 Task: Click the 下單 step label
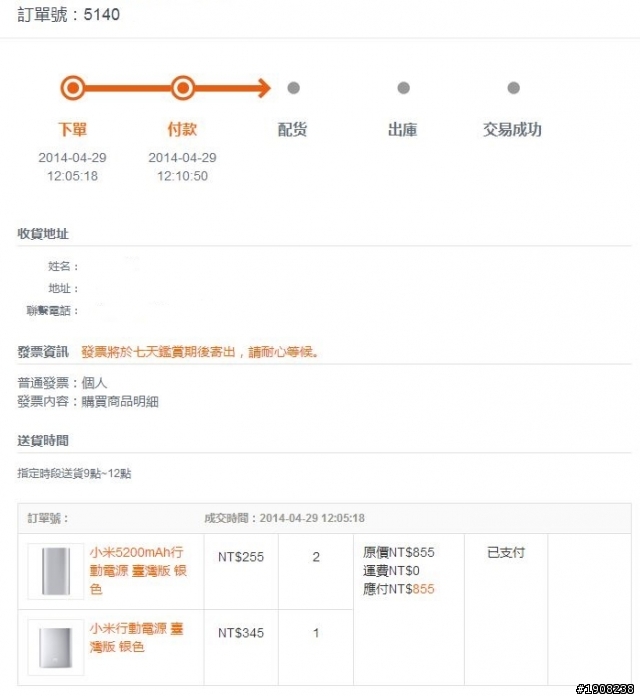72,129
